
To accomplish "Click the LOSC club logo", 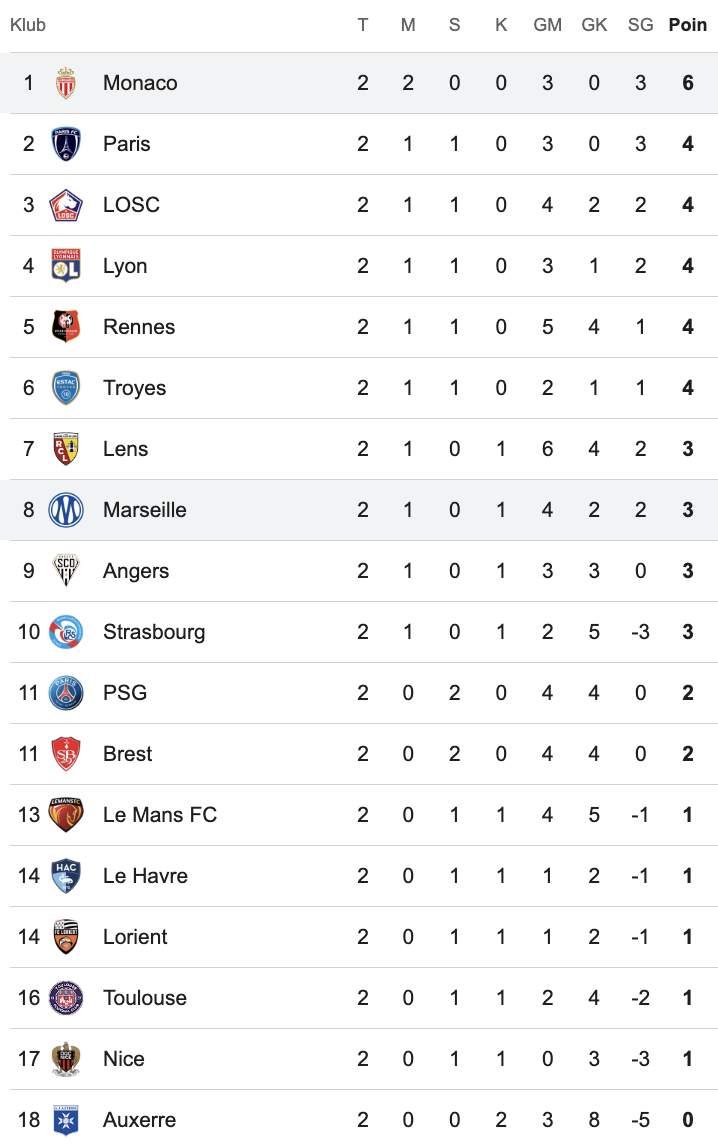I will click(66, 205).
